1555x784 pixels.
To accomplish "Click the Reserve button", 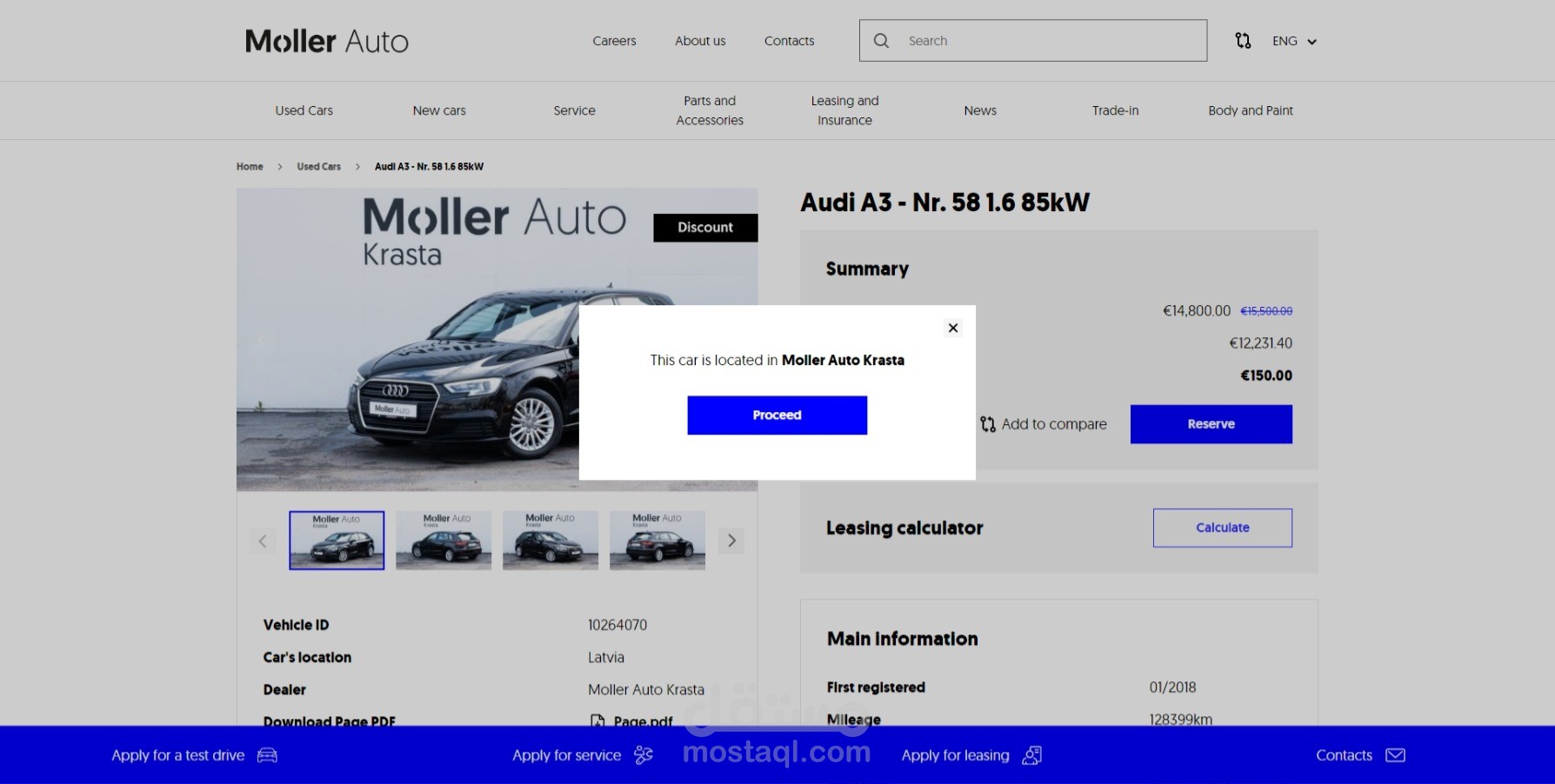I will 1211,424.
